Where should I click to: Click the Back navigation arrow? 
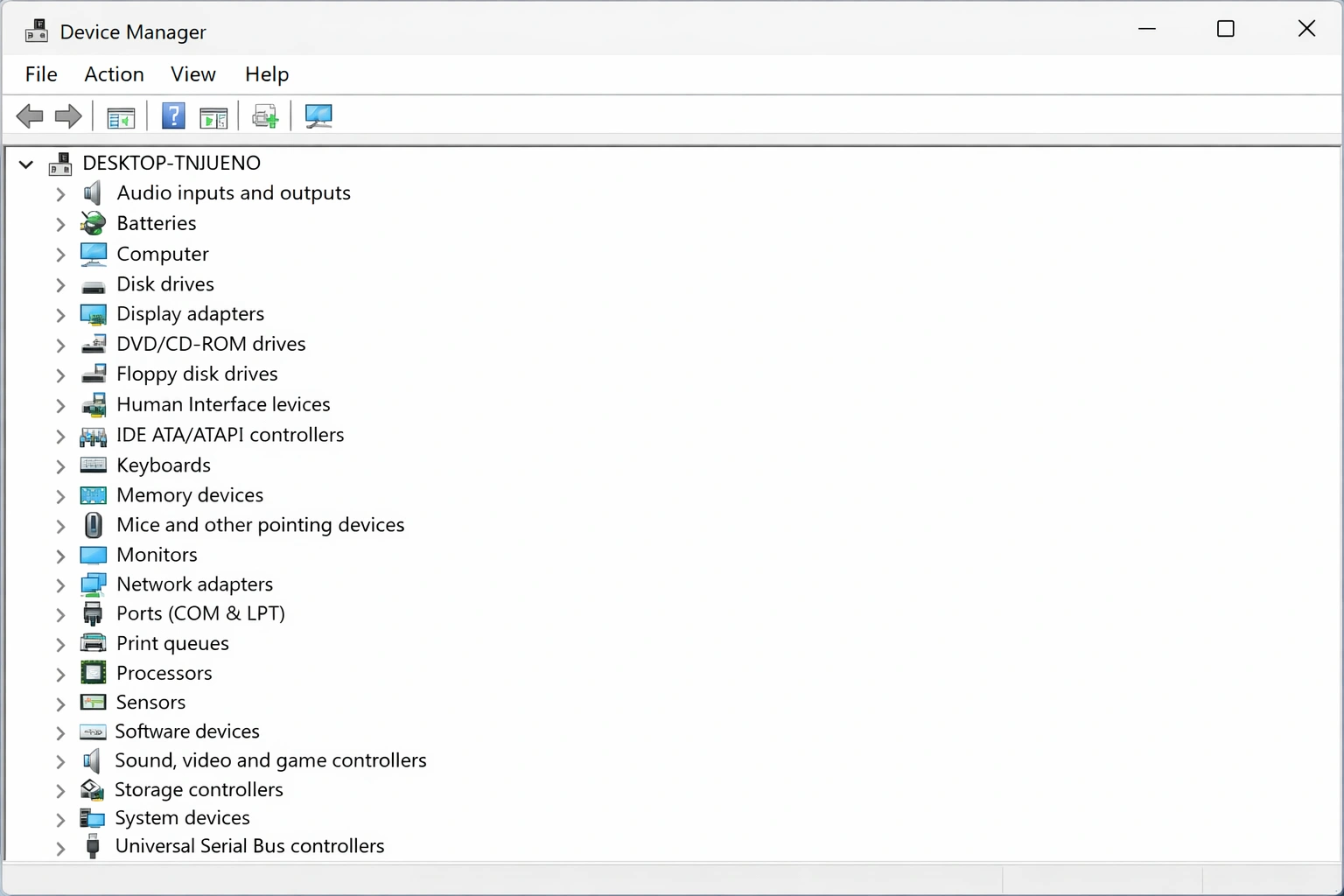click(30, 115)
